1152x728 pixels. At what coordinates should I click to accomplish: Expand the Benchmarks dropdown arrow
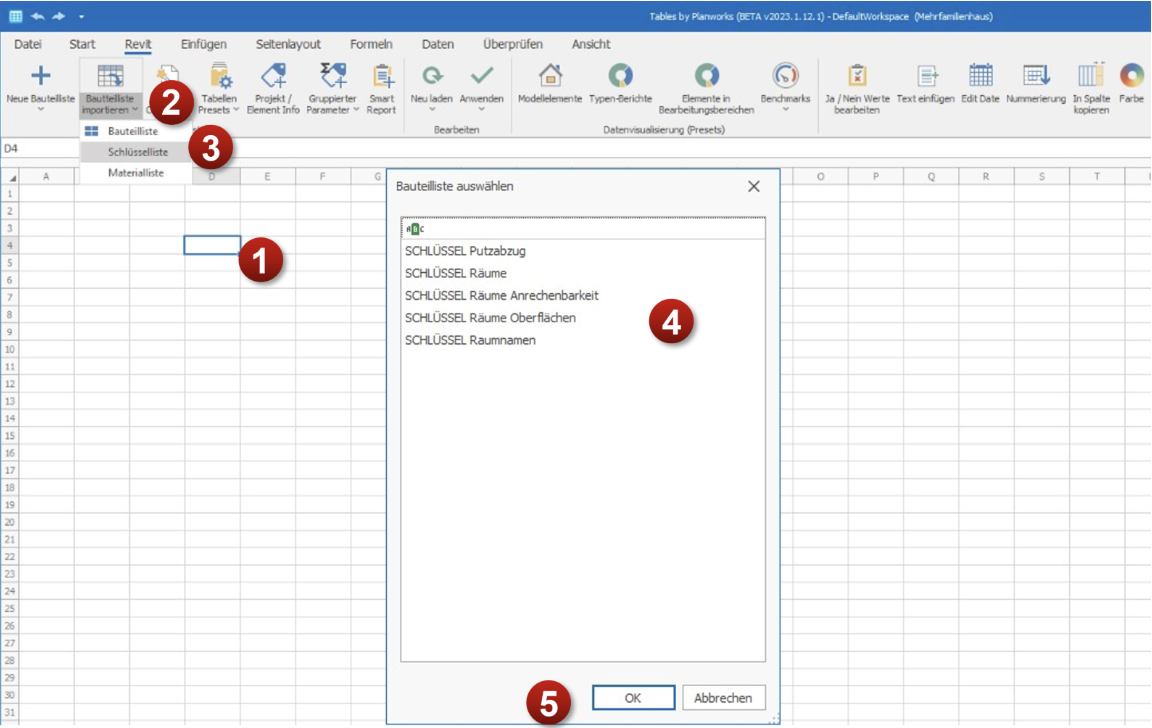pos(785,109)
